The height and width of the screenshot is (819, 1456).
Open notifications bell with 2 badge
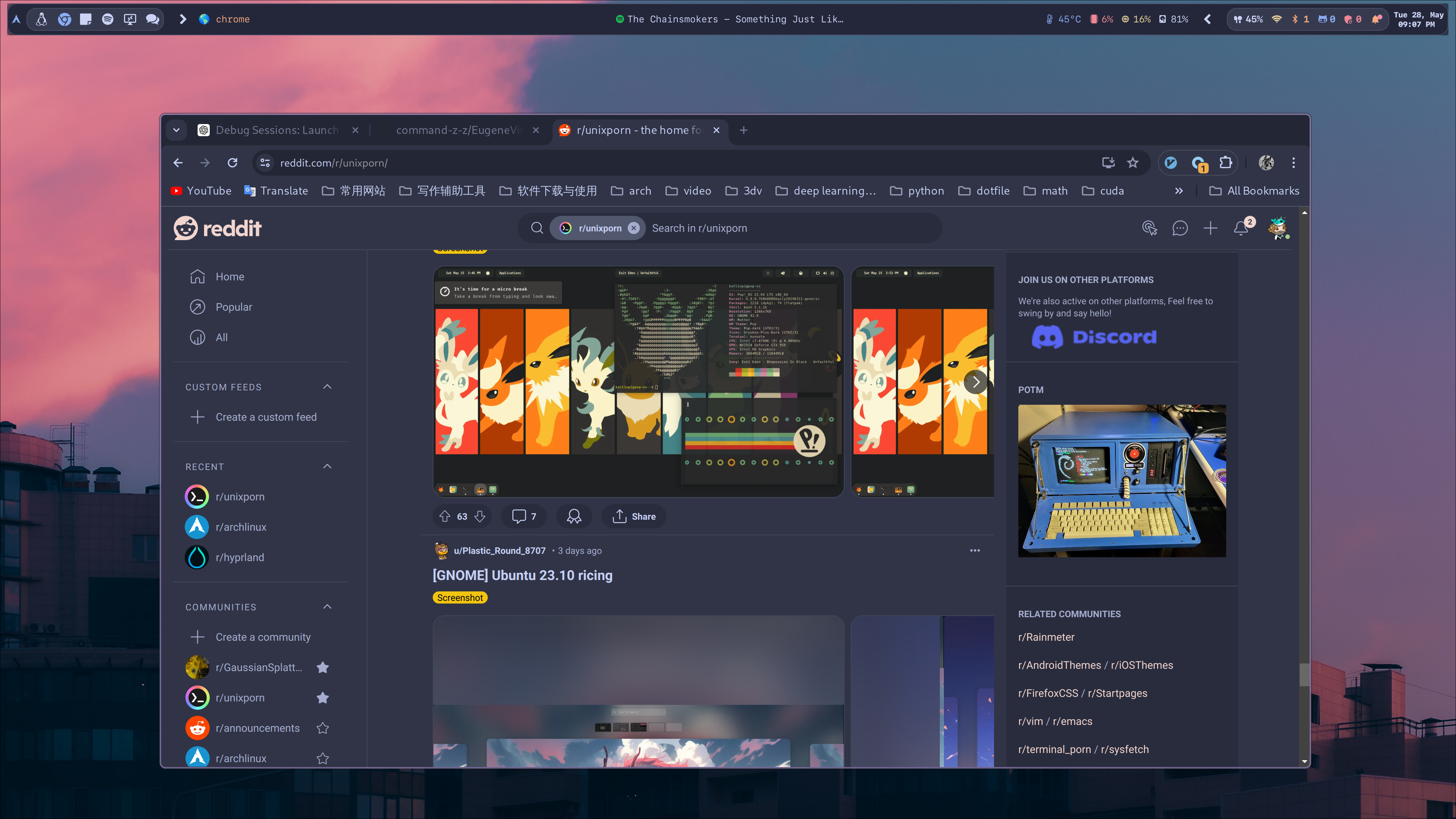(1241, 228)
